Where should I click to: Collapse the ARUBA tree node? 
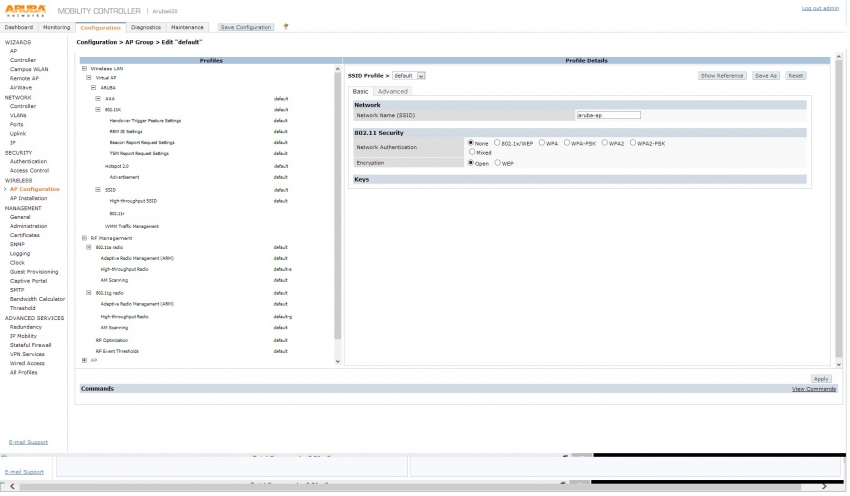(x=93, y=87)
